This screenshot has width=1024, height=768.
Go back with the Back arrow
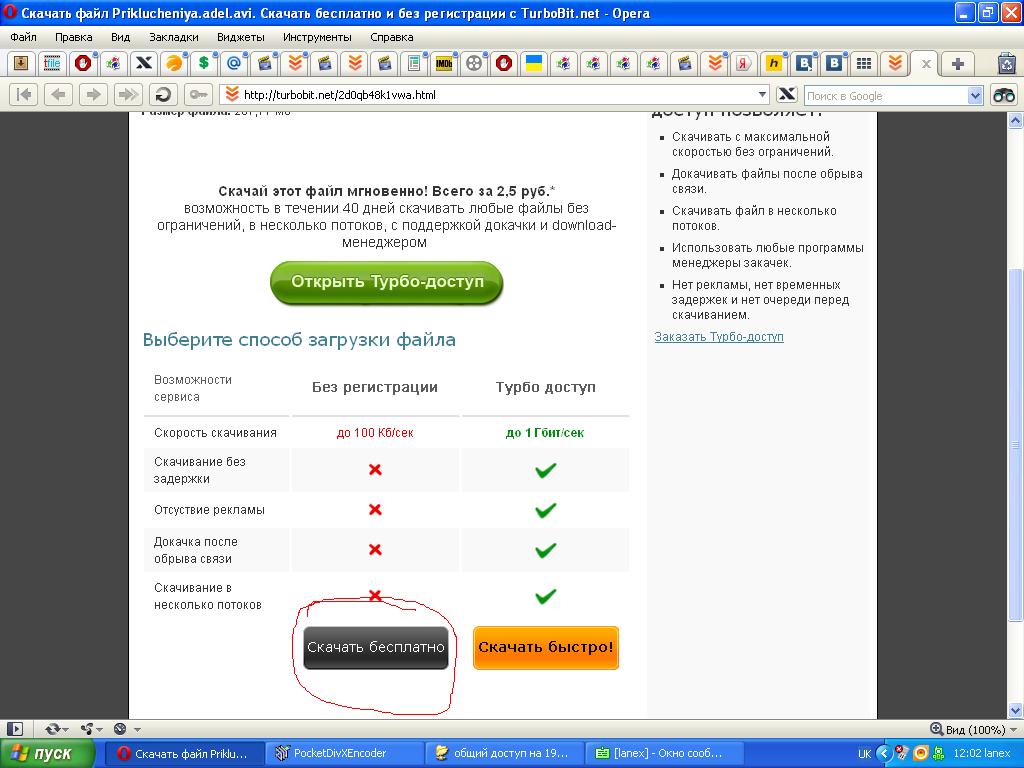(58, 95)
